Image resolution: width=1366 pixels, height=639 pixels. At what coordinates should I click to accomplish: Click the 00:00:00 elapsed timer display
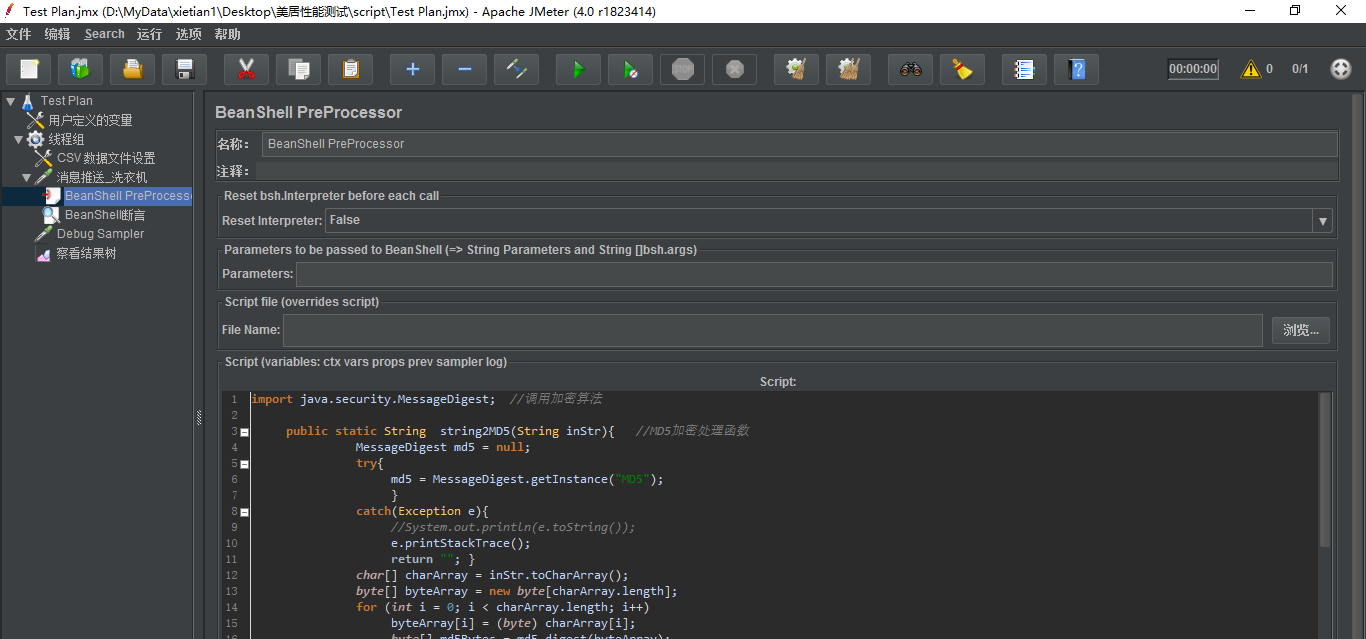pyautogui.click(x=1193, y=69)
